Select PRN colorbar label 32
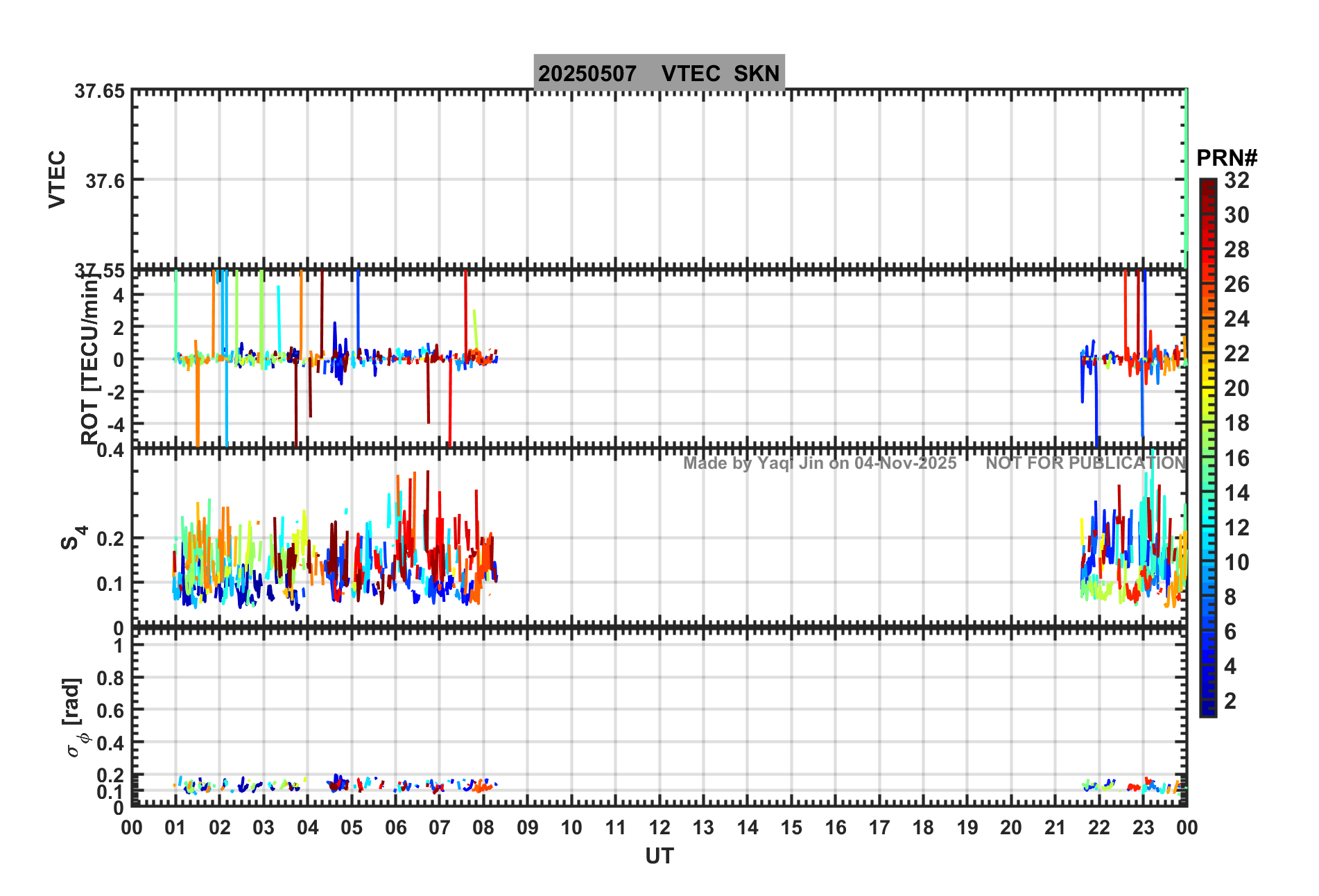The width and height of the screenshot is (1319, 896). click(1236, 180)
